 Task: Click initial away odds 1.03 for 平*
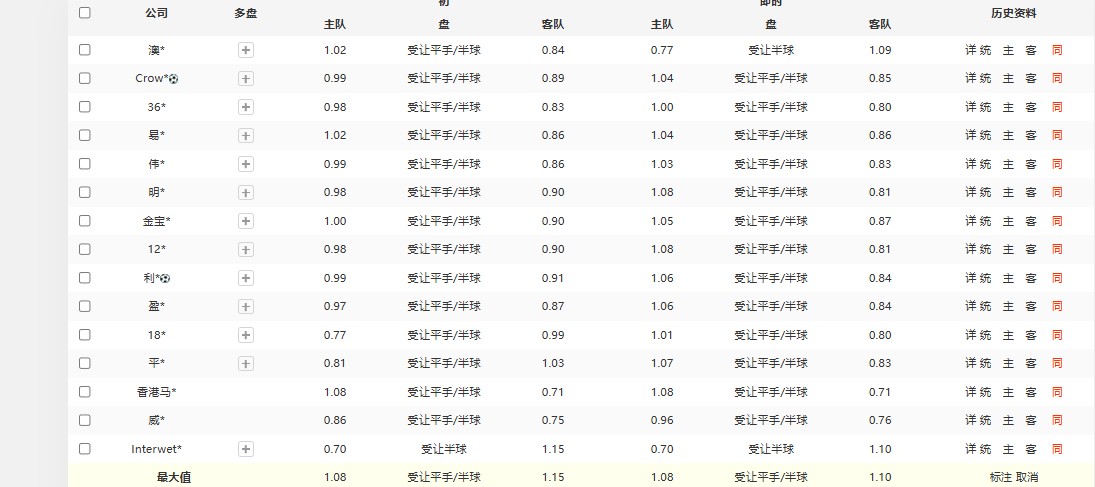pyautogui.click(x=553, y=363)
